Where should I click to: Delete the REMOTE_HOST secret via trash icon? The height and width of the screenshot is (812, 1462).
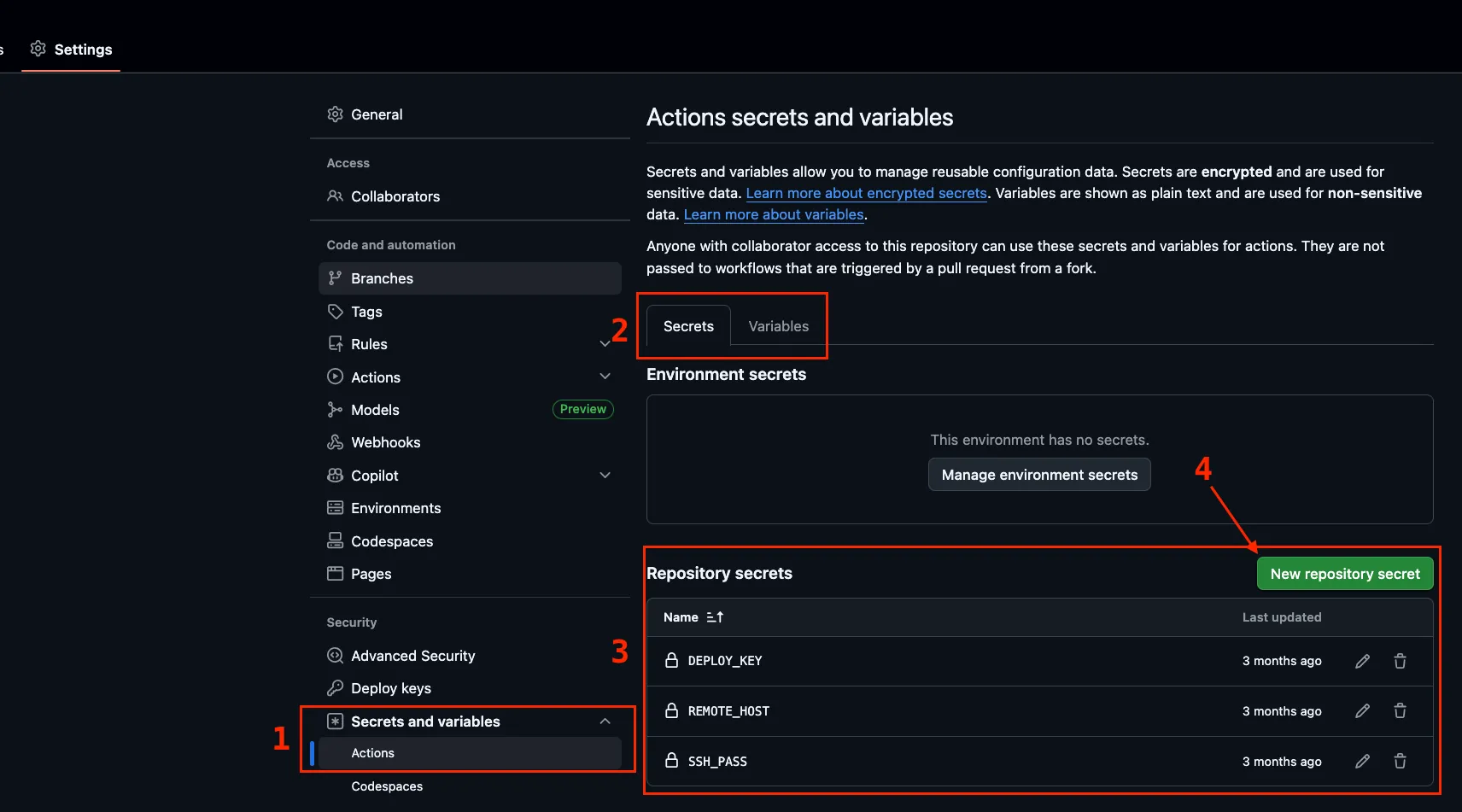pyautogui.click(x=1400, y=711)
